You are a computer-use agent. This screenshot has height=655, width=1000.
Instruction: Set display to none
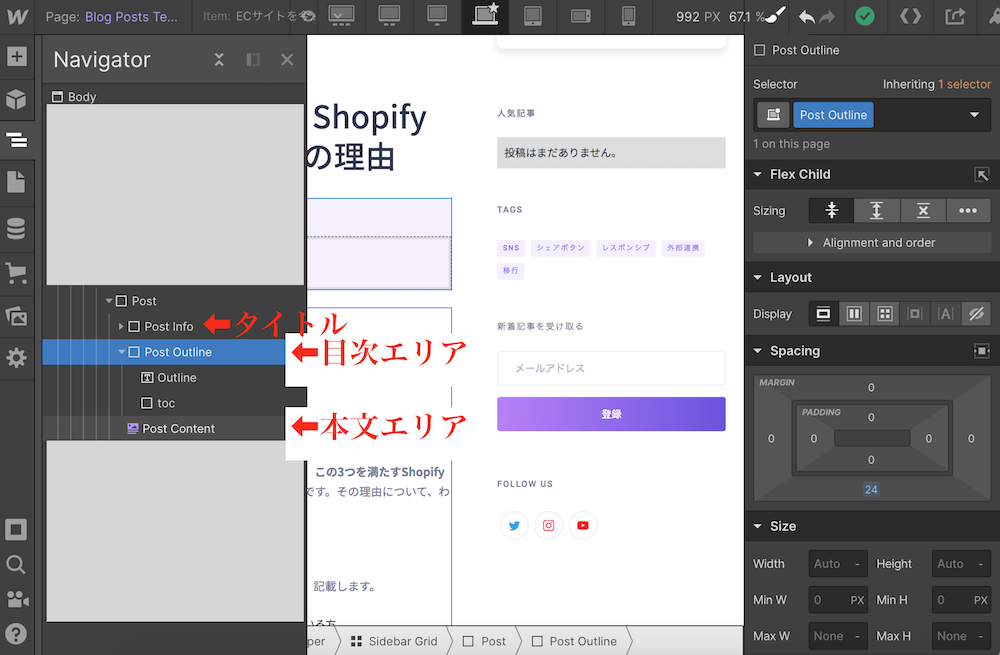[976, 314]
